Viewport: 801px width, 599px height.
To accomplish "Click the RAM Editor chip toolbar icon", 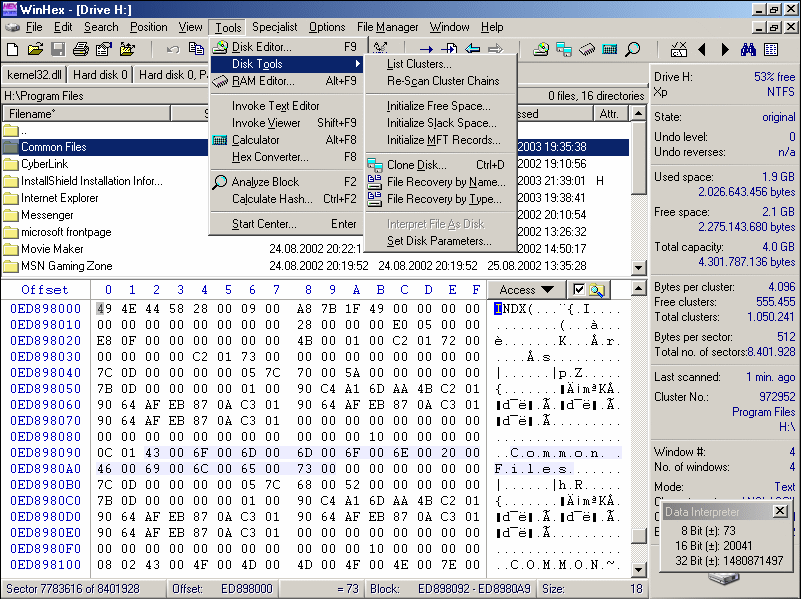I will (x=585, y=49).
